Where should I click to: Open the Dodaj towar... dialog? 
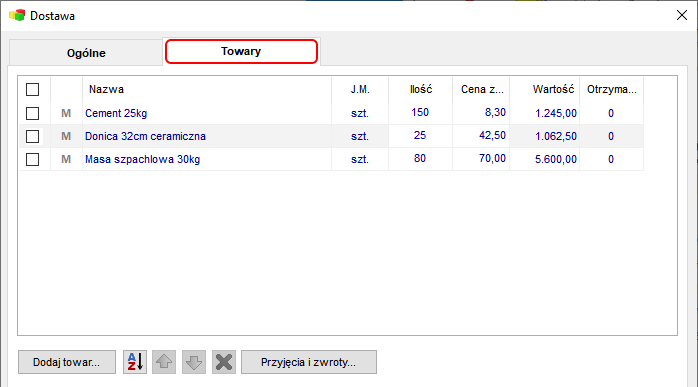point(67,362)
